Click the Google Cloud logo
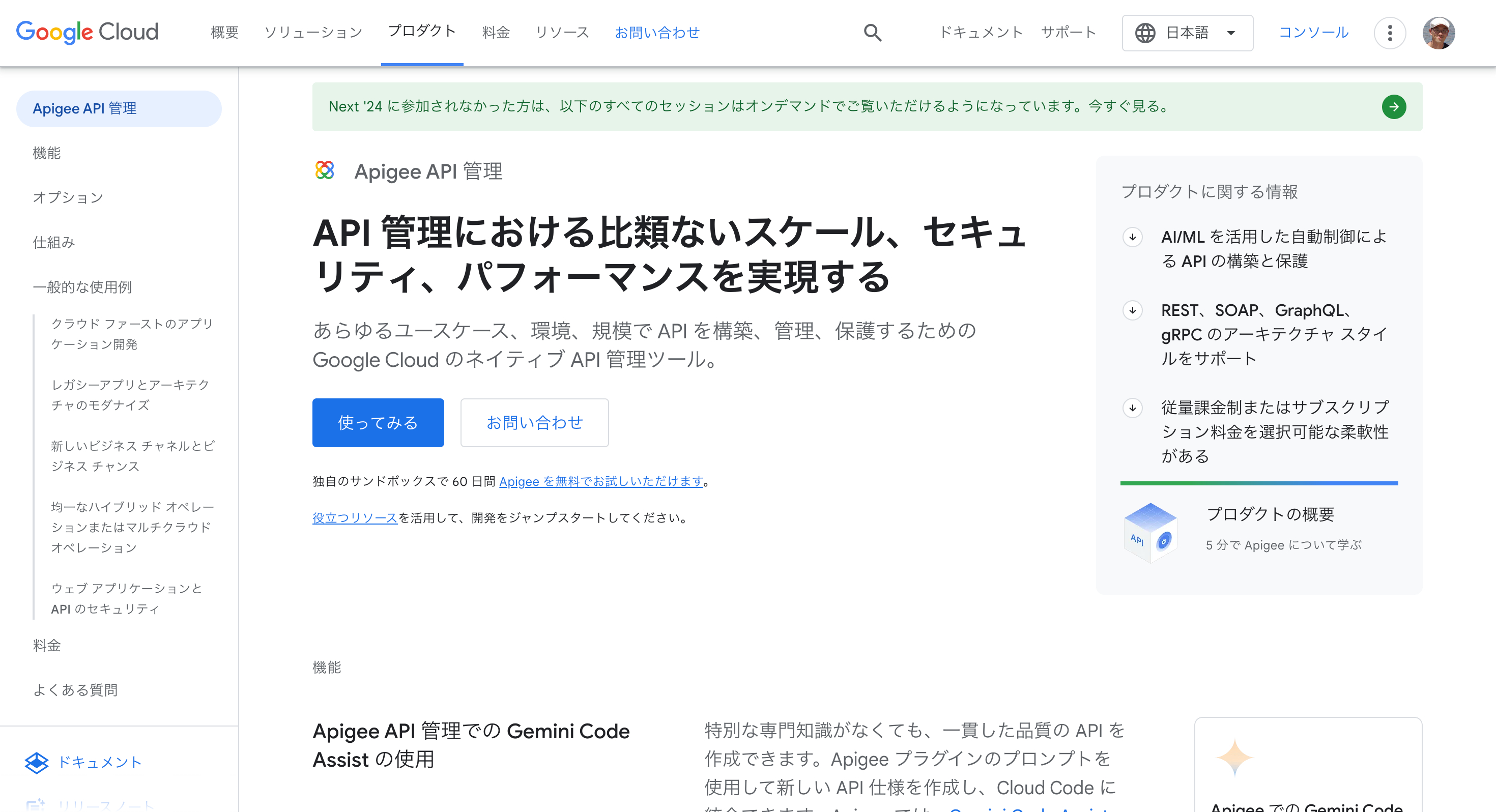The height and width of the screenshot is (812, 1496). coord(87,33)
